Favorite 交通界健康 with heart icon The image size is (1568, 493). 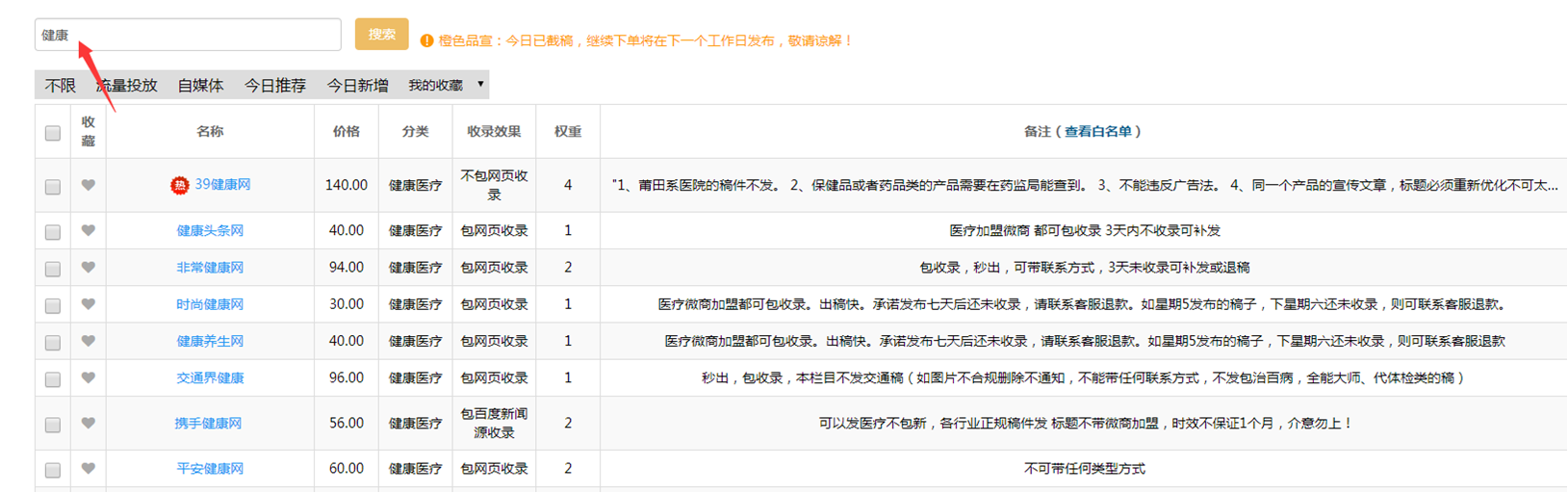[88, 377]
